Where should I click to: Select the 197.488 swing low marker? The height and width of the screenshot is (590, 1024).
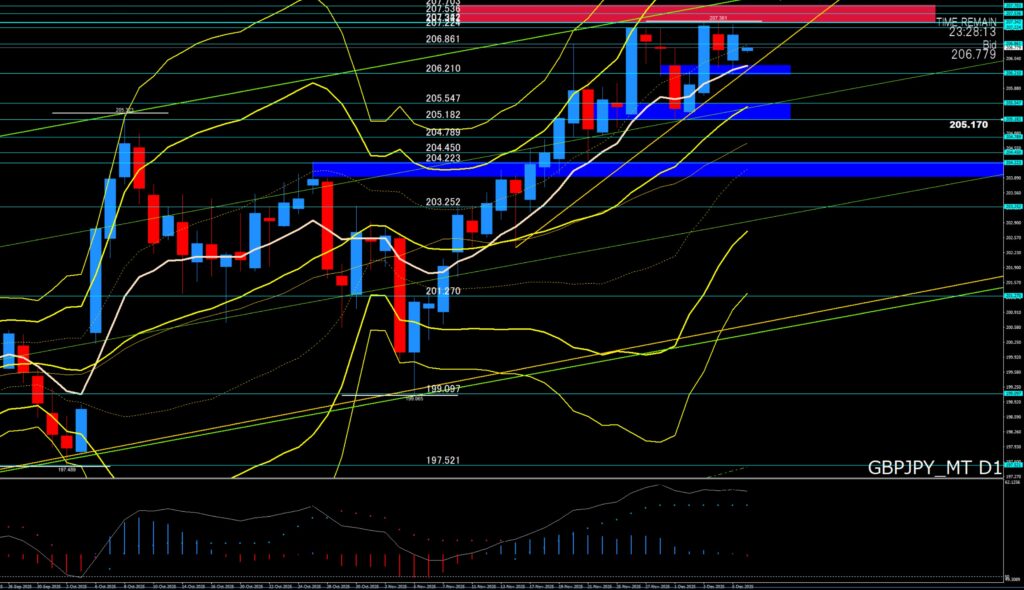(68, 467)
